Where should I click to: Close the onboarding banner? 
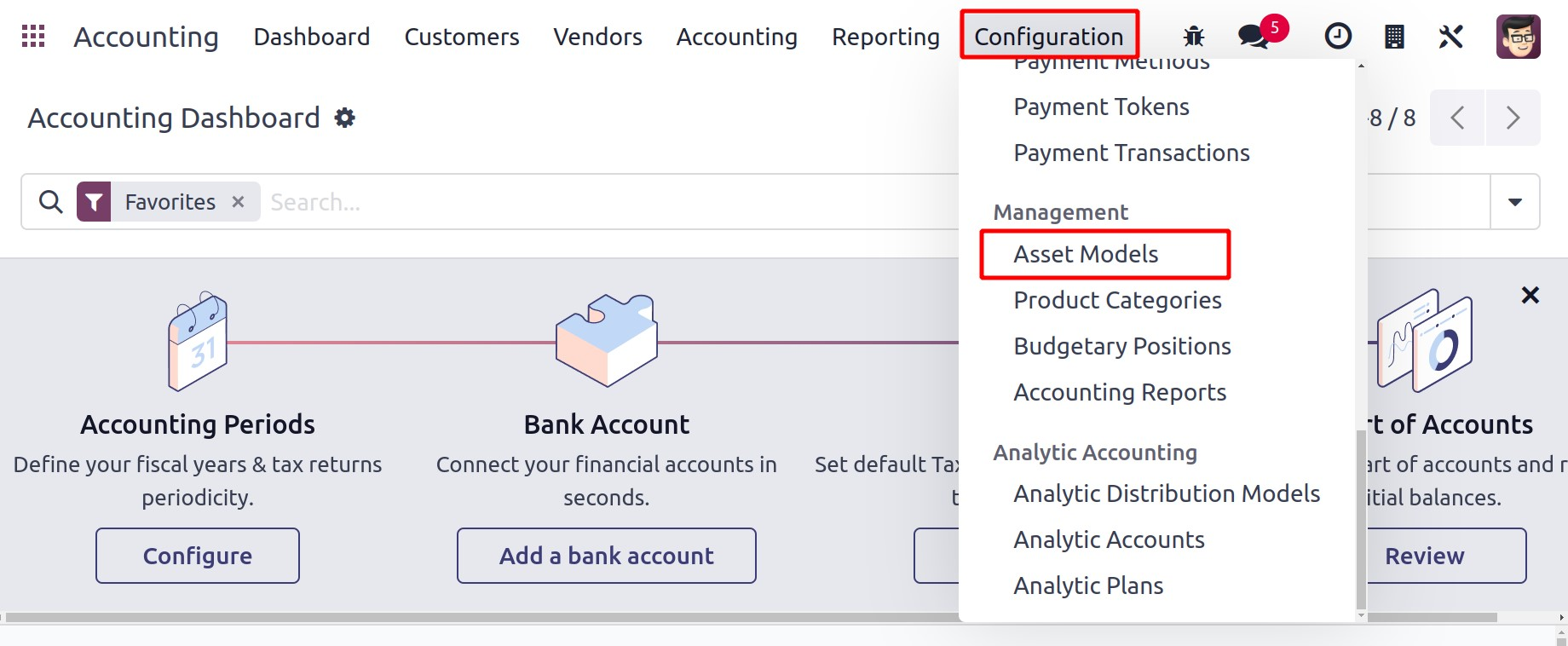[x=1531, y=296]
